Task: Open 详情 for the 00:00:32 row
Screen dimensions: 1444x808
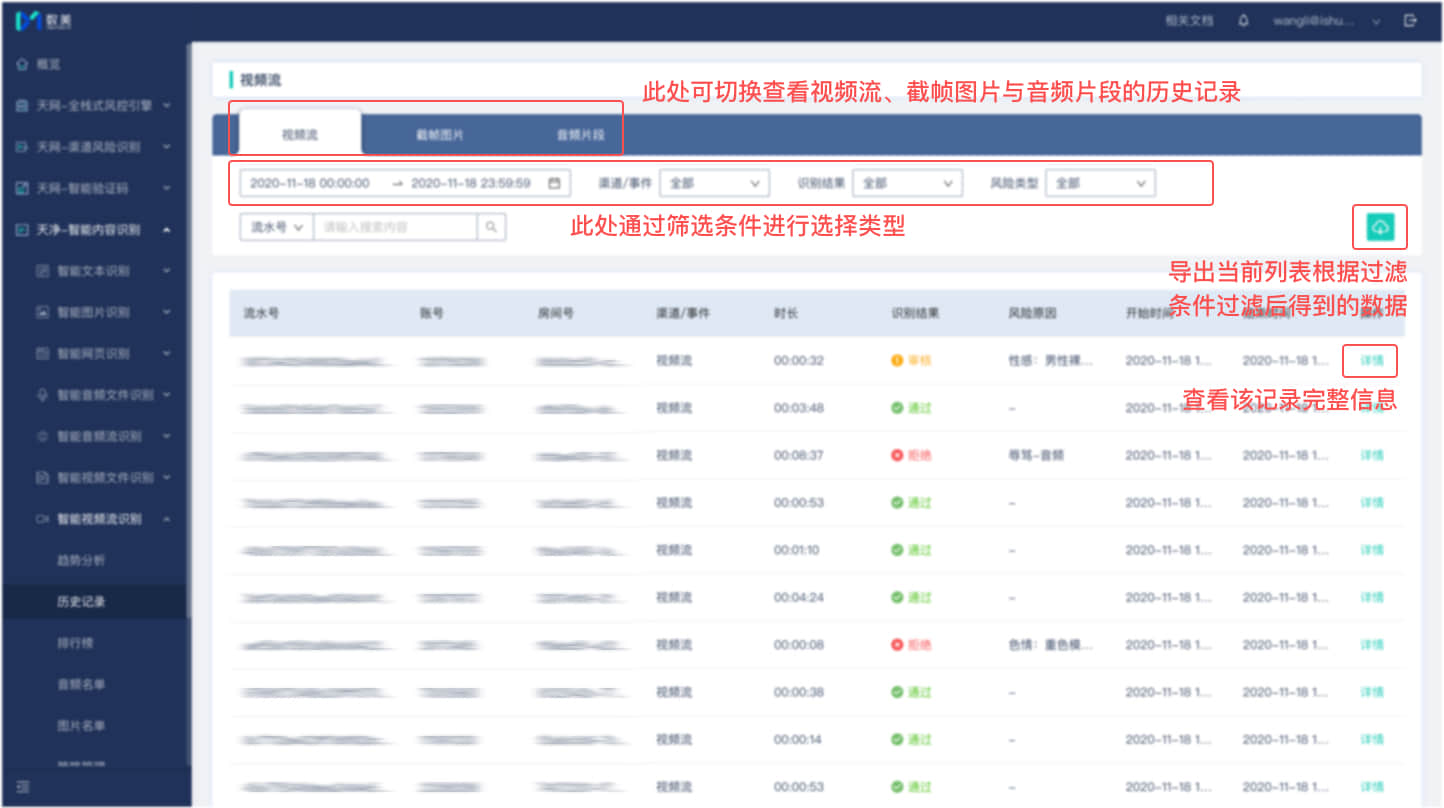Action: point(1371,360)
